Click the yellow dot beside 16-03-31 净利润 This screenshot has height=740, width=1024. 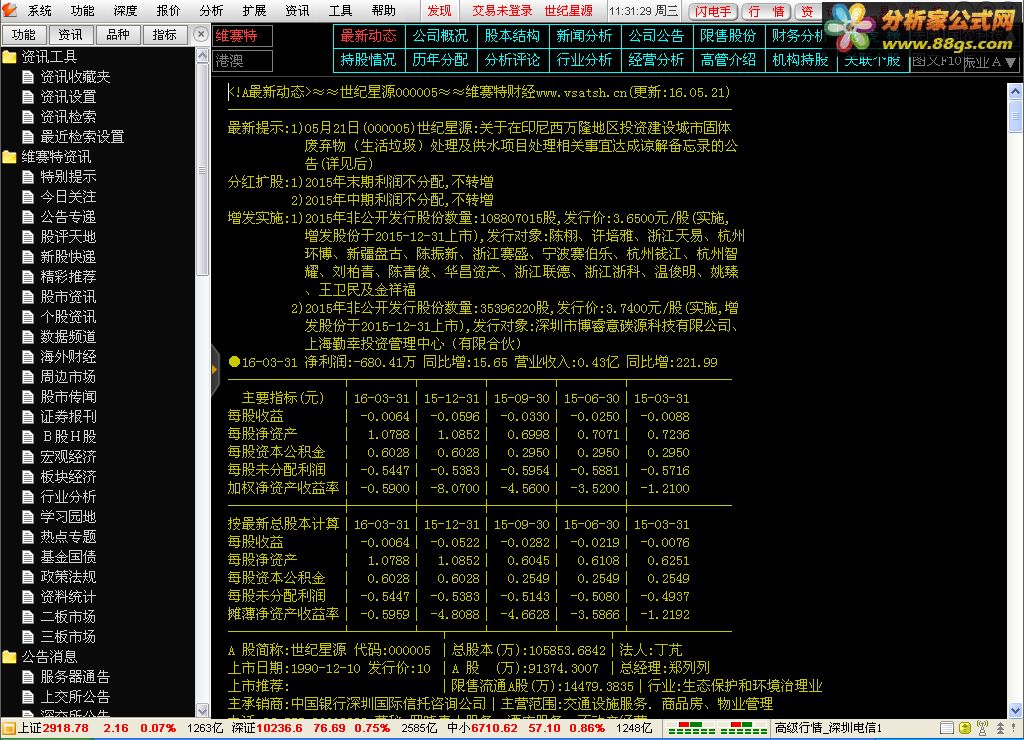pos(234,362)
